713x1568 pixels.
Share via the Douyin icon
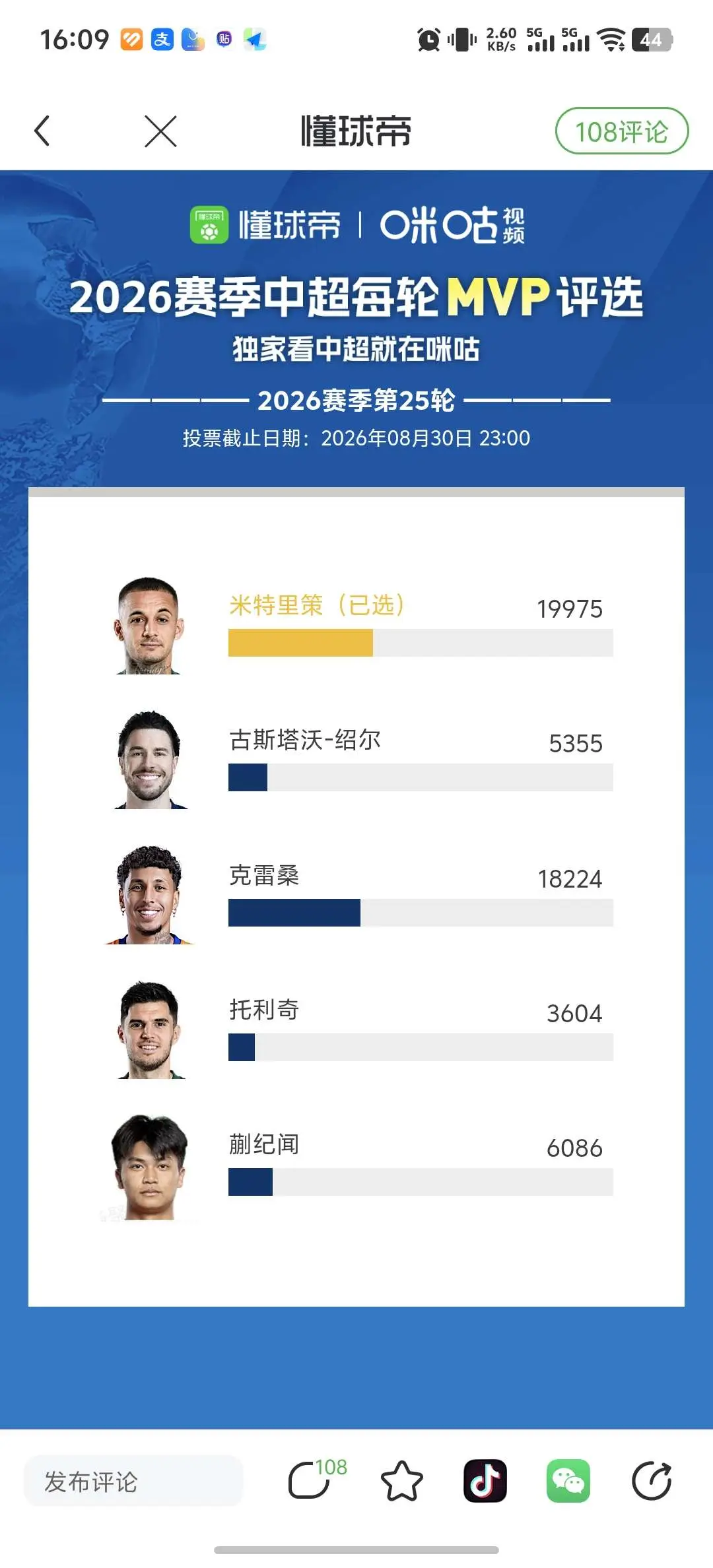(485, 1480)
